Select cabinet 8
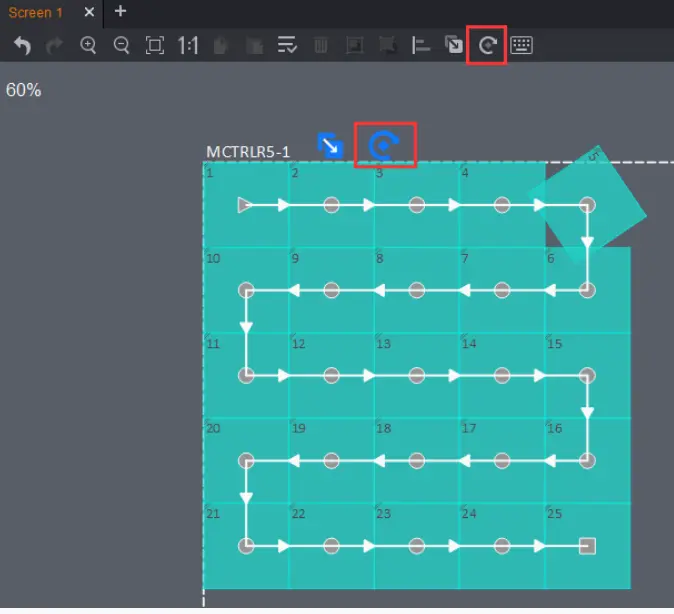Viewport: 674px width, 614px height. [417, 290]
